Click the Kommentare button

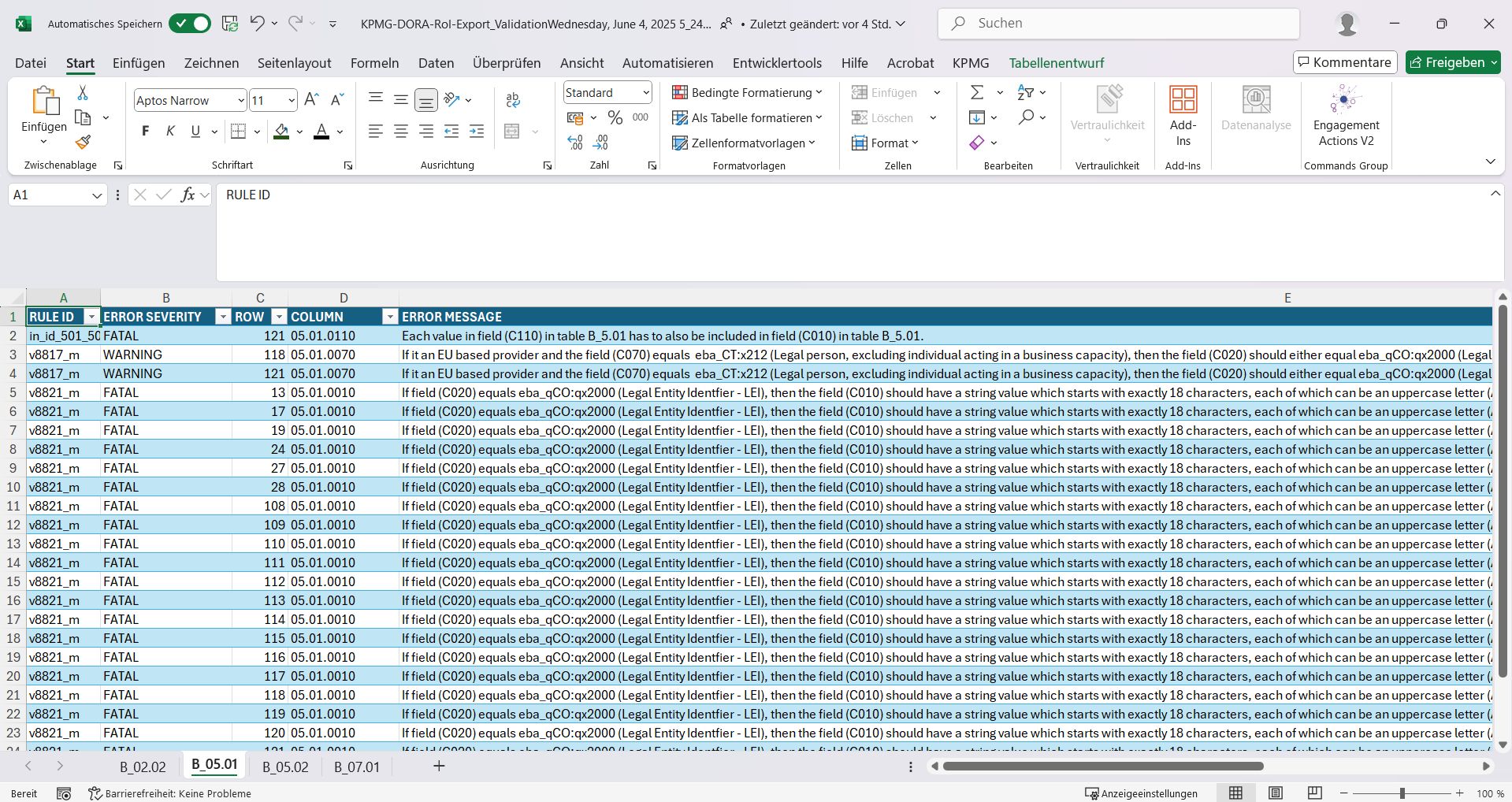1344,62
